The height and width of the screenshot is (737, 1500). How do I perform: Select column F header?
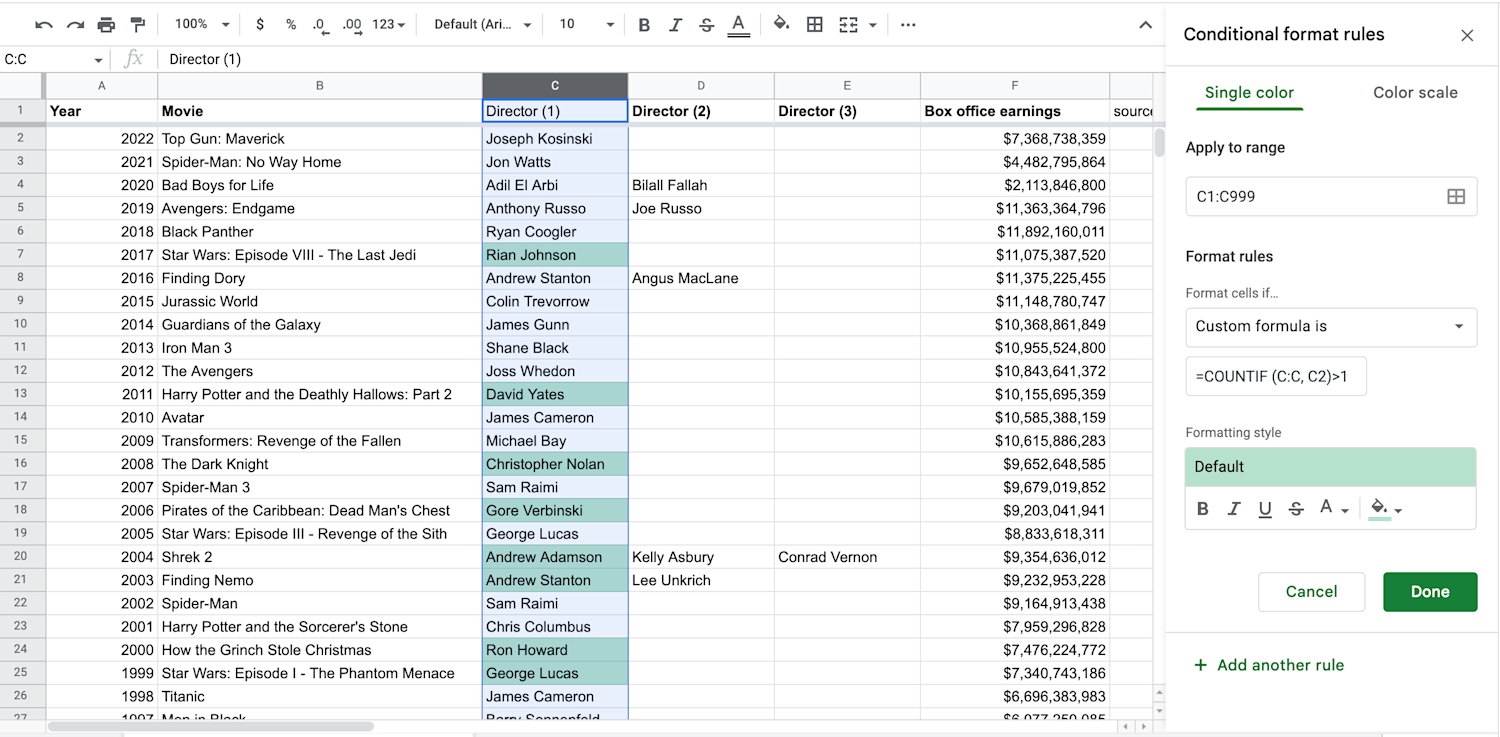[1015, 86]
